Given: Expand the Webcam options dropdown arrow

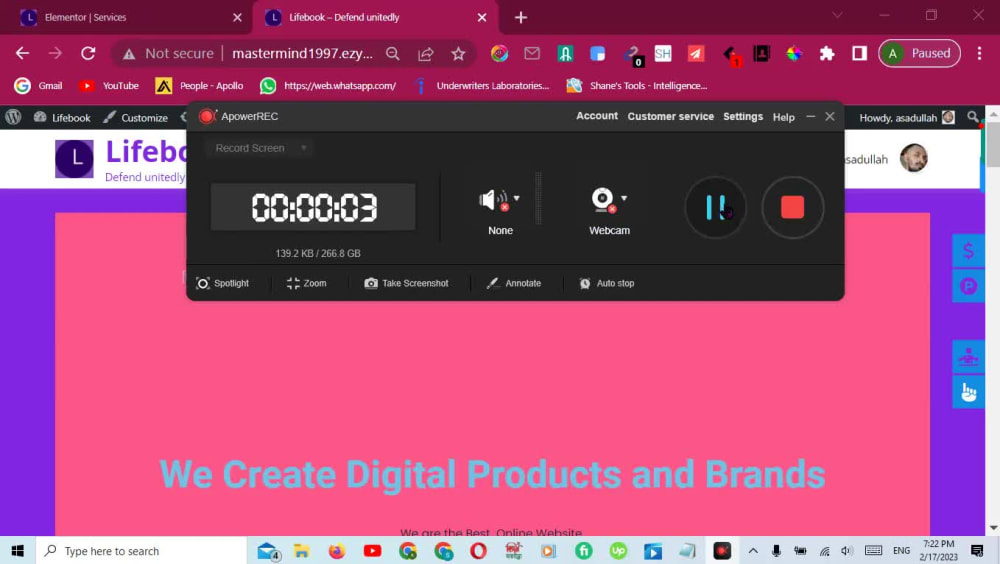Looking at the screenshot, I should click(x=624, y=198).
